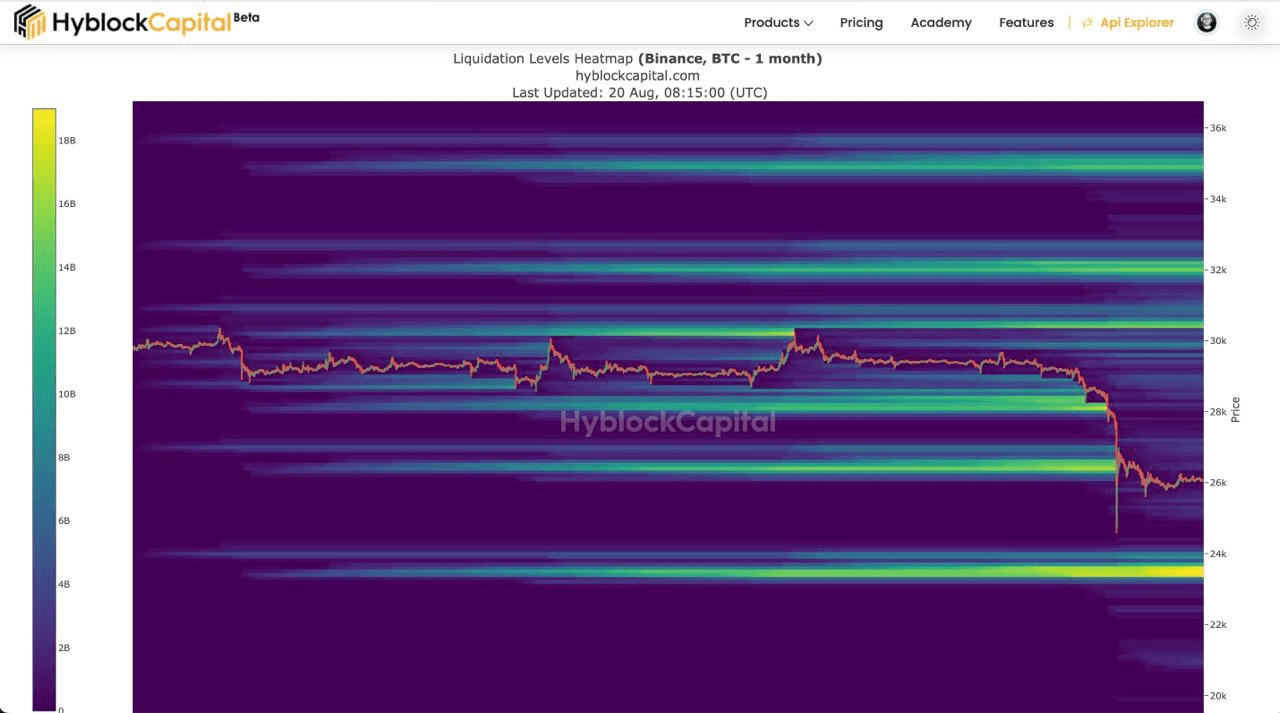Click the 6B color scale label
The width and height of the screenshot is (1280, 713).
65,521
